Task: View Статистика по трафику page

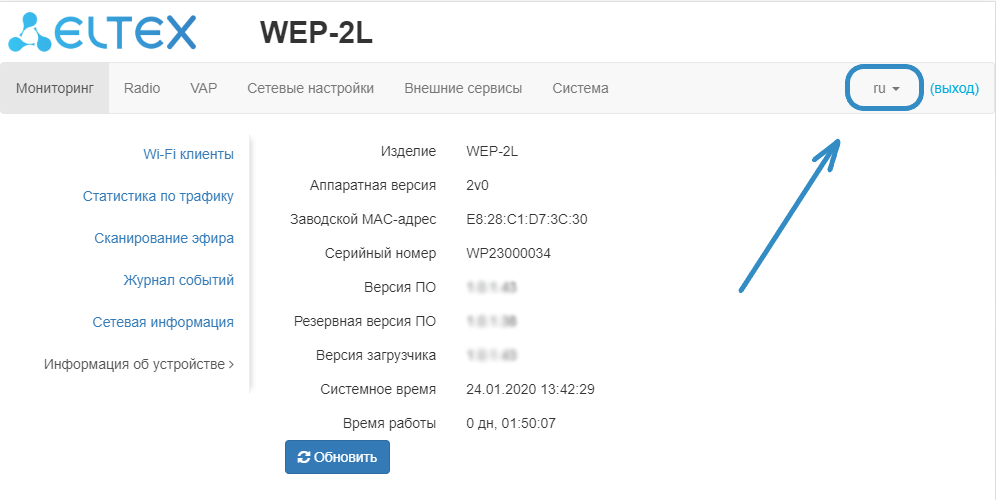Action: (x=158, y=196)
